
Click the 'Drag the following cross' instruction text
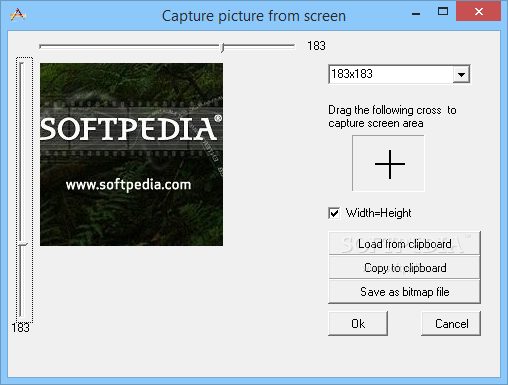(x=392, y=116)
